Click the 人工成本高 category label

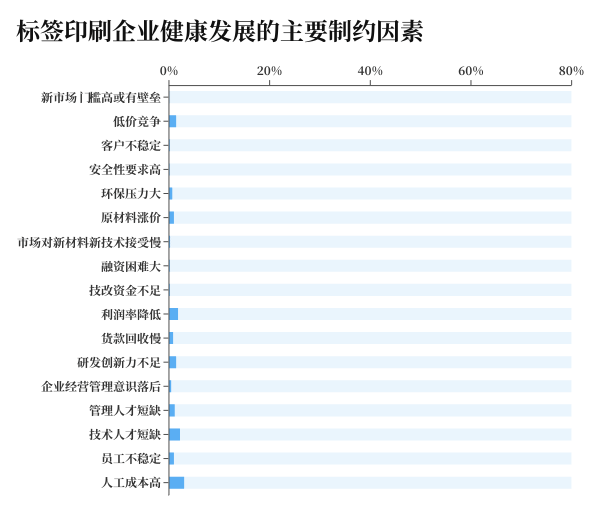tap(131, 482)
